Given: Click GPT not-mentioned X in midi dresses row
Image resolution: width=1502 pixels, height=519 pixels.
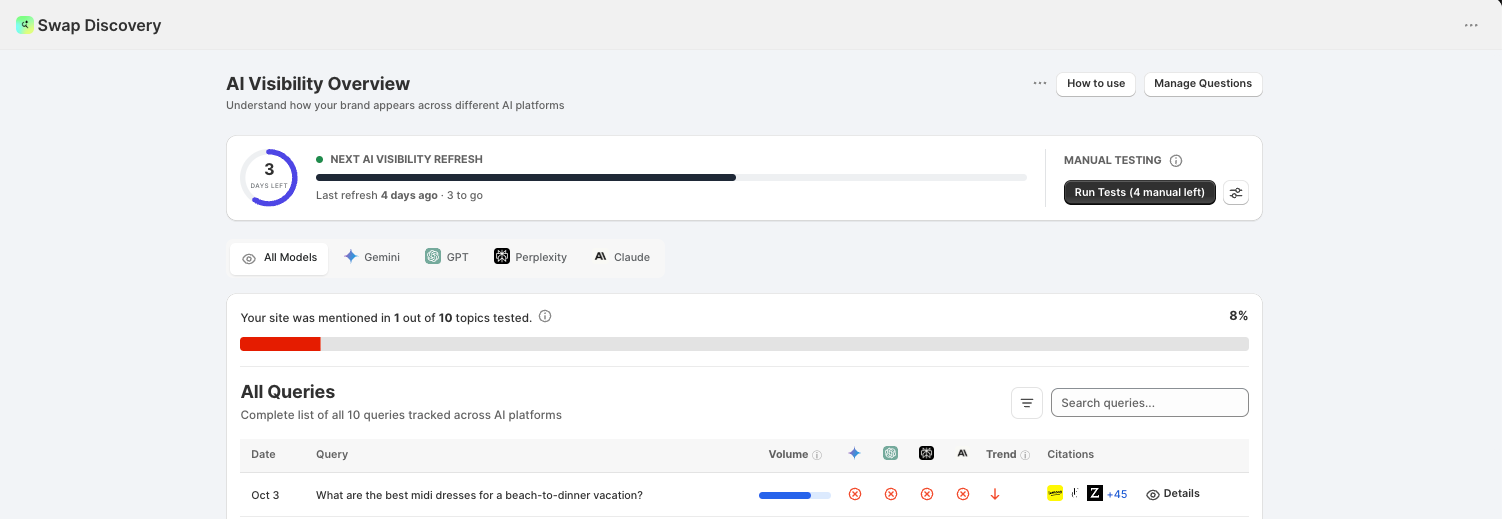Looking at the screenshot, I should click(x=891, y=494).
